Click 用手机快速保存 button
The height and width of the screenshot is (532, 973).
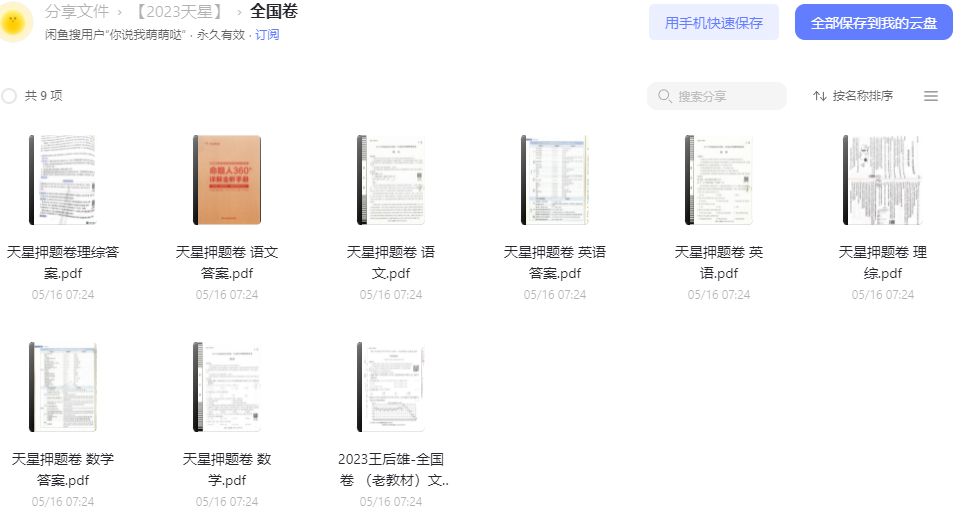coord(714,22)
